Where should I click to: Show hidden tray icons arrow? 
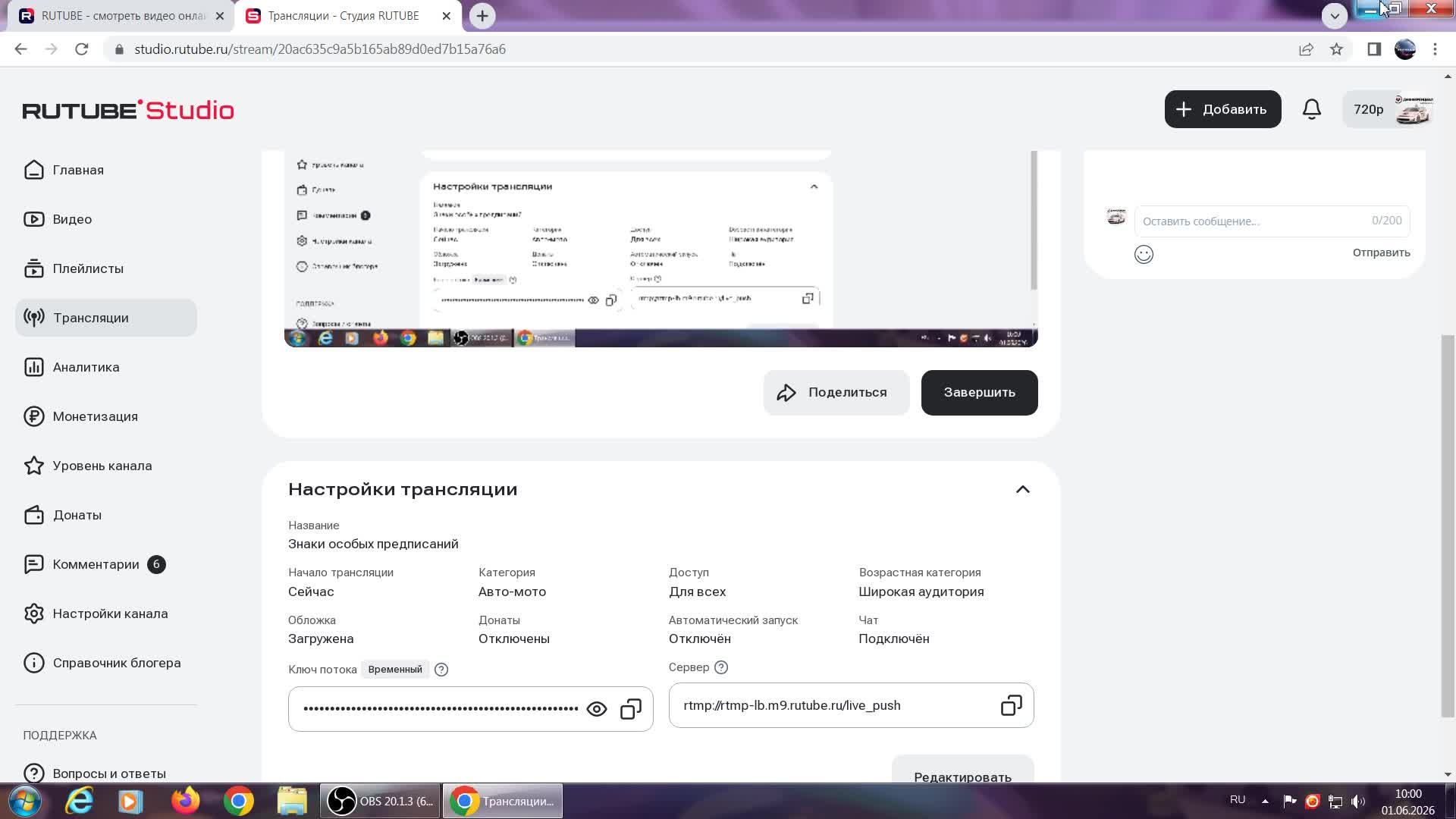pos(1265,801)
